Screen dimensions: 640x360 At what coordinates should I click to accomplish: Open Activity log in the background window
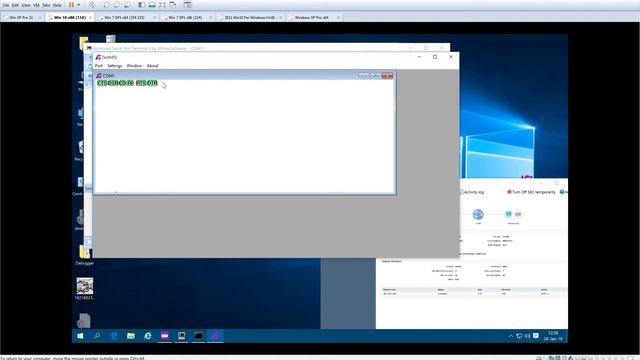(473, 192)
